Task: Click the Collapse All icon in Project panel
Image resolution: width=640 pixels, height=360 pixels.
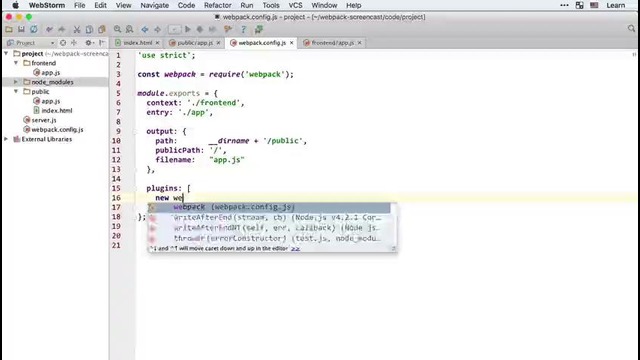Action: click(74, 43)
